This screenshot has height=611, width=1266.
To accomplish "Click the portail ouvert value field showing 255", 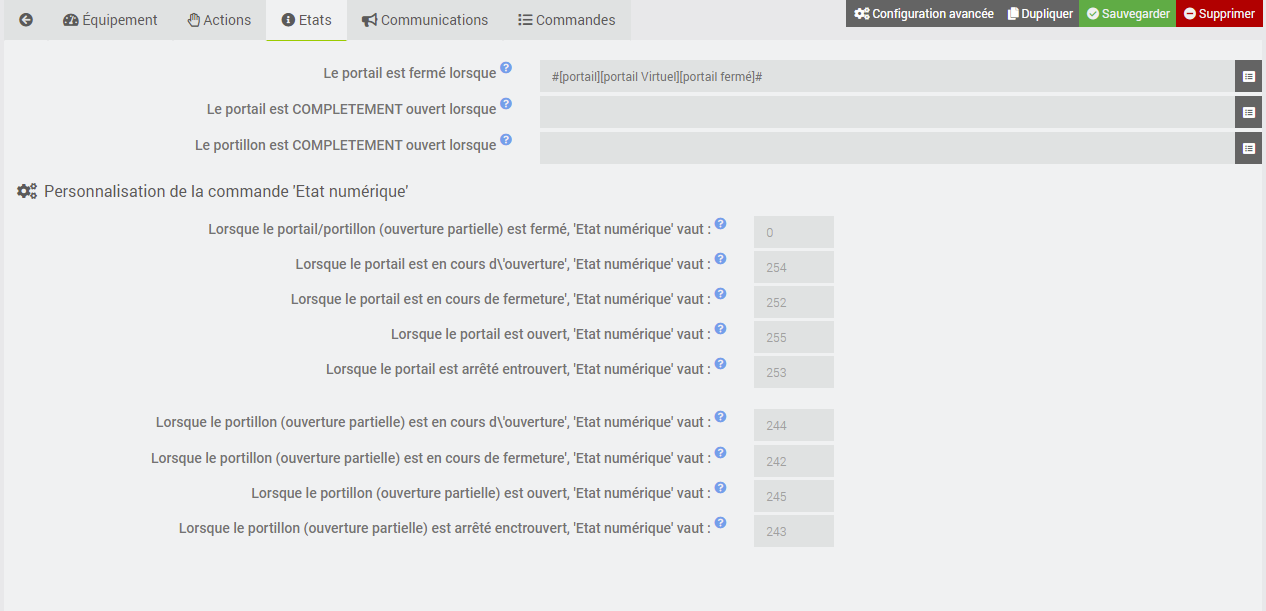I will coord(793,337).
